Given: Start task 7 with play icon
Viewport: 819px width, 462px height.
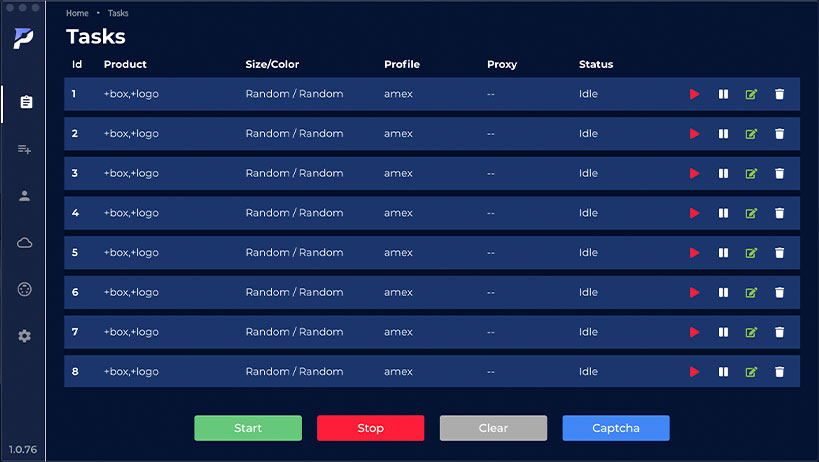Looking at the screenshot, I should tap(694, 332).
